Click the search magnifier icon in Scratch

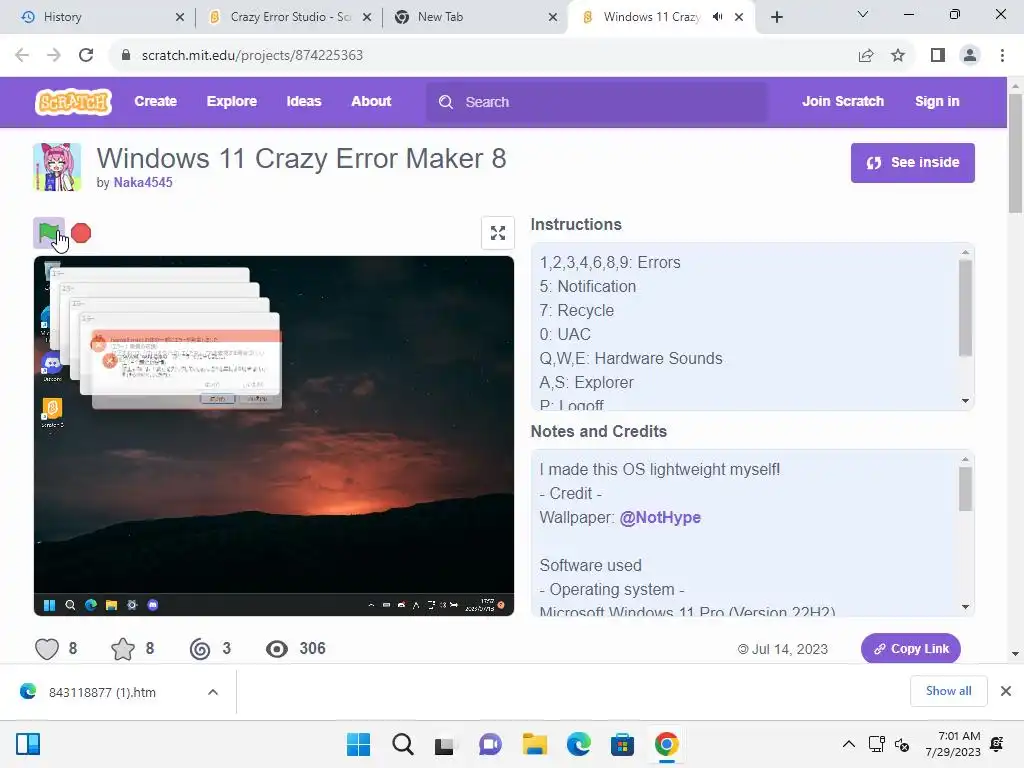point(446,102)
